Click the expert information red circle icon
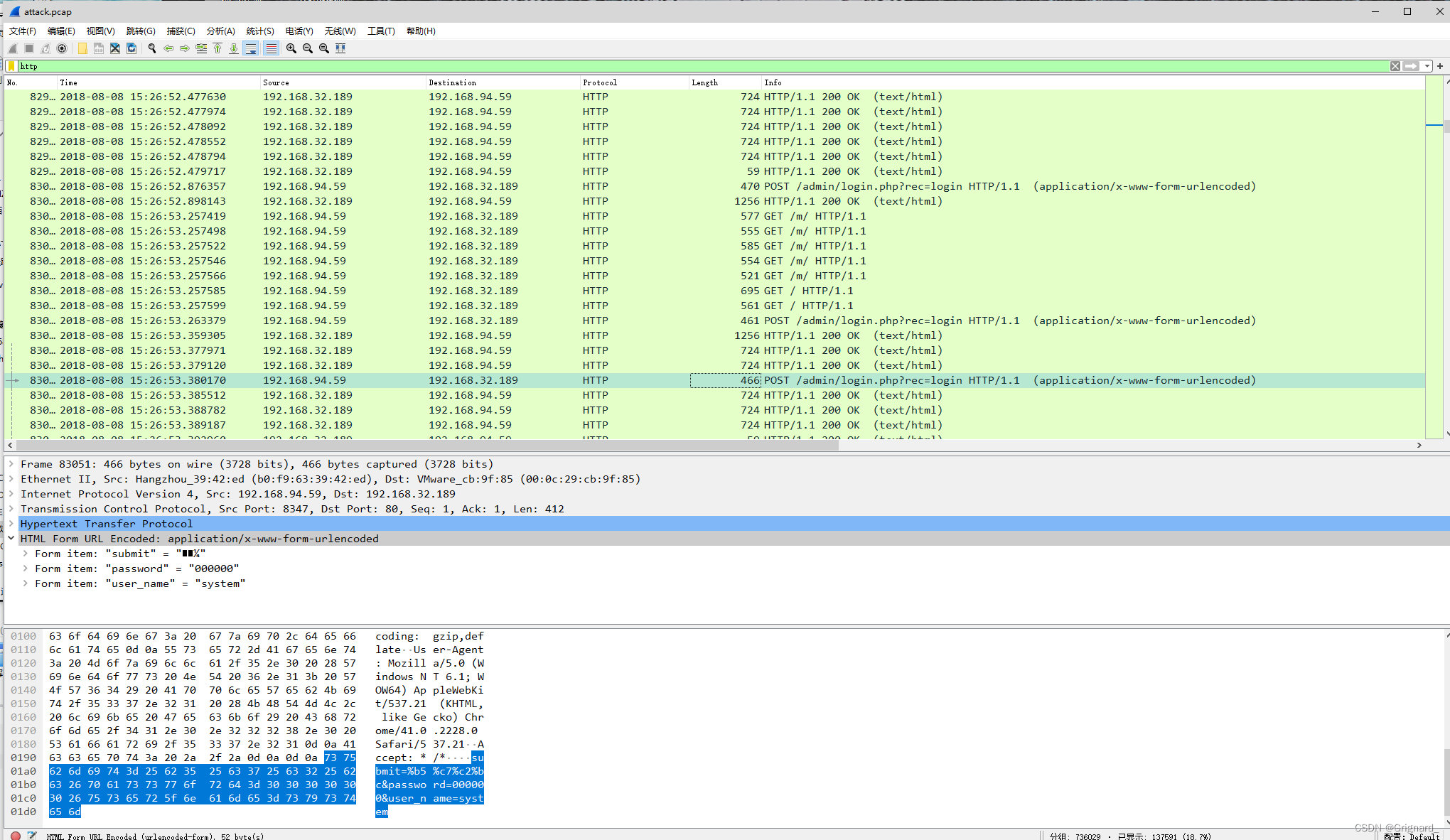The width and height of the screenshot is (1450, 840). coord(16,836)
